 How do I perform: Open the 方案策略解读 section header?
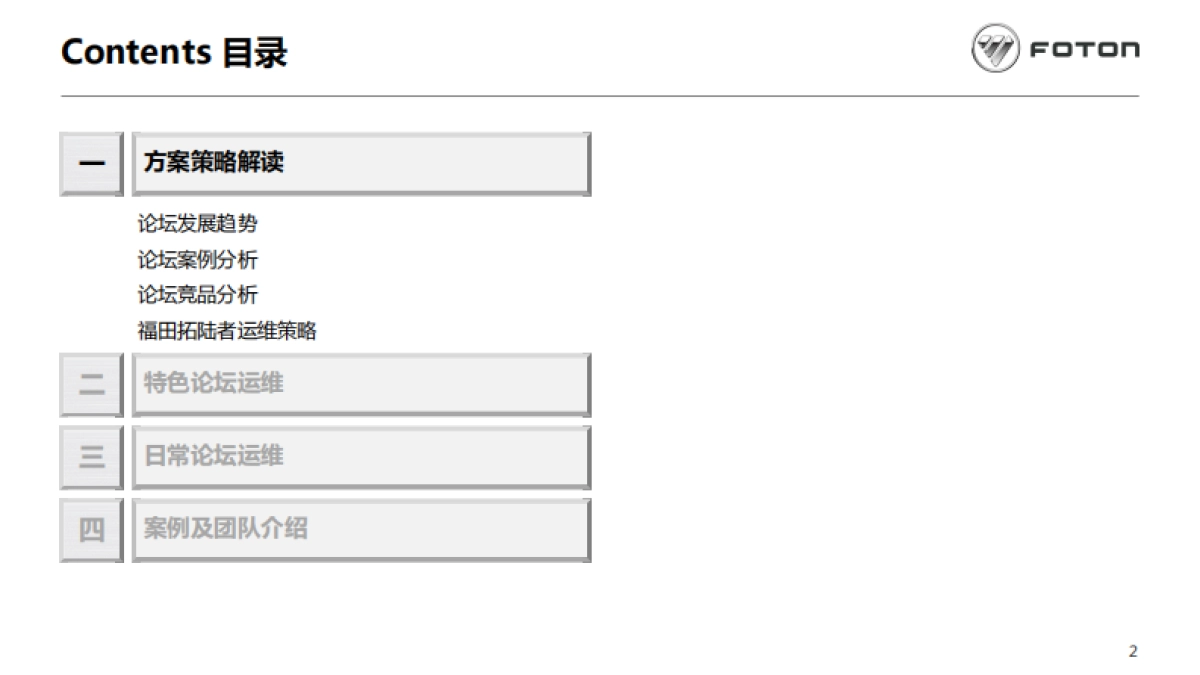(x=214, y=162)
